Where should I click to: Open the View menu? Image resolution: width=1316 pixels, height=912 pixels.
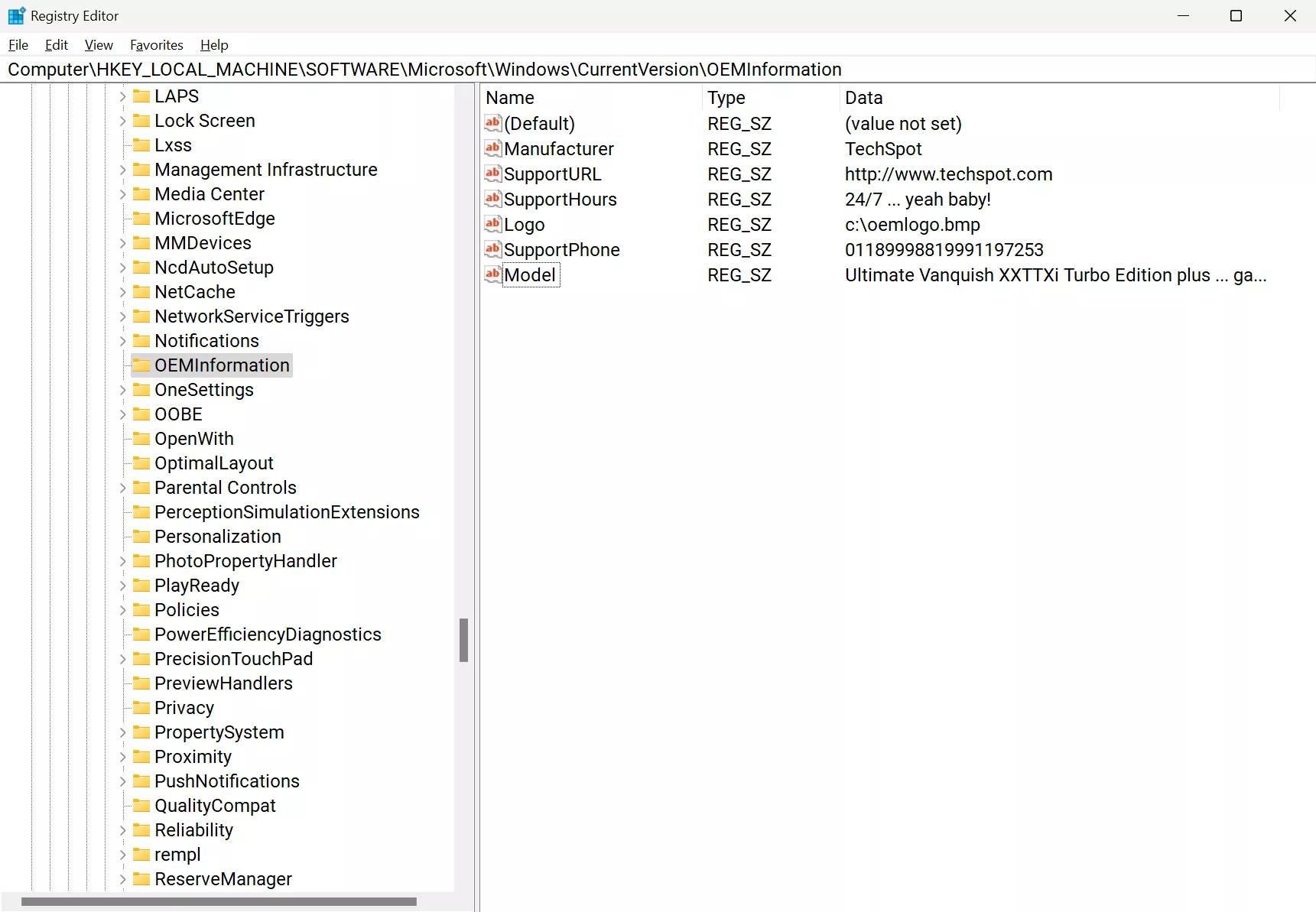point(99,45)
